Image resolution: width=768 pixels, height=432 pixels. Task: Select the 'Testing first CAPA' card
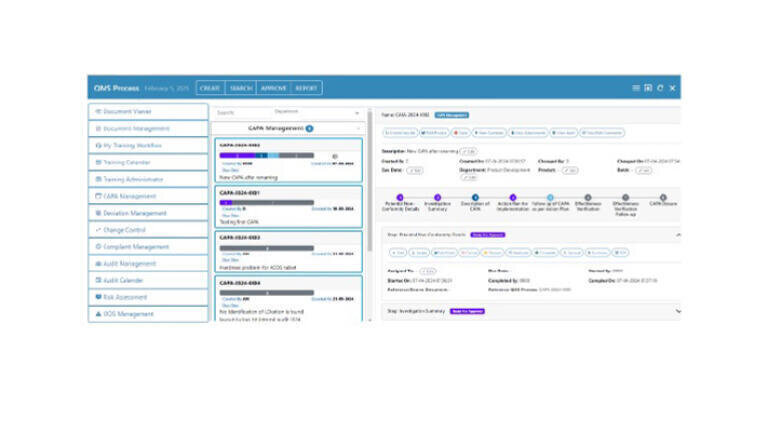click(288, 206)
